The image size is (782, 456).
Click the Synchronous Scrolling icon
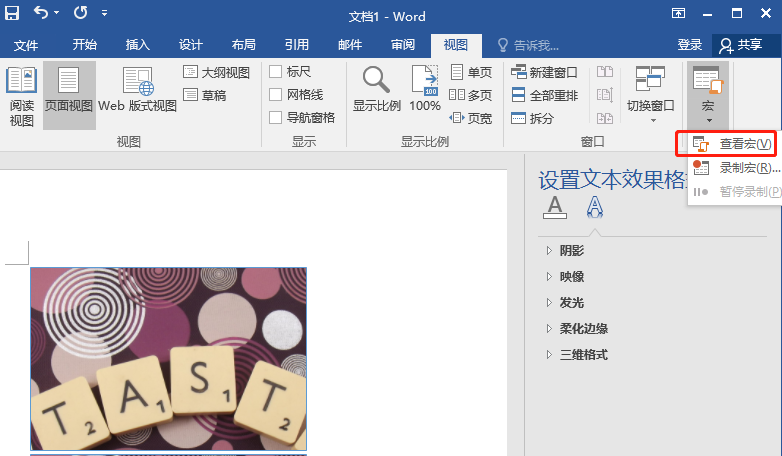[x=605, y=95]
